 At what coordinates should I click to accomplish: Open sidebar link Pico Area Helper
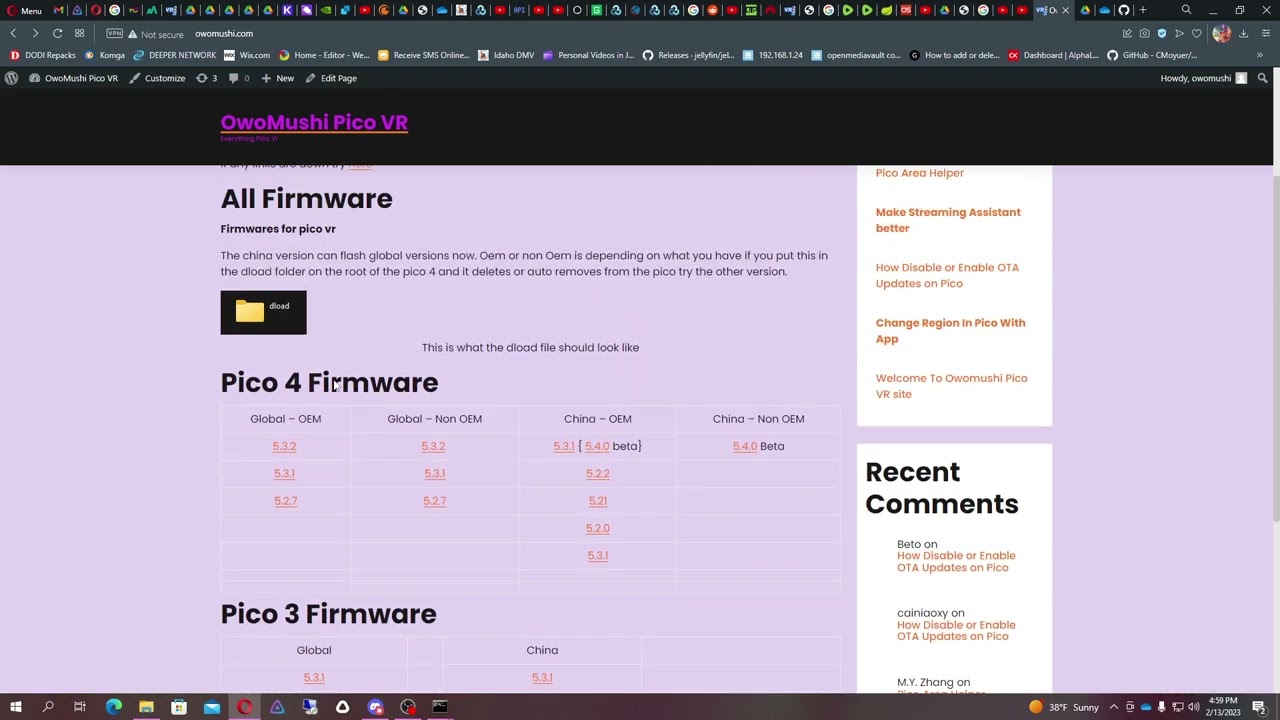click(x=920, y=172)
